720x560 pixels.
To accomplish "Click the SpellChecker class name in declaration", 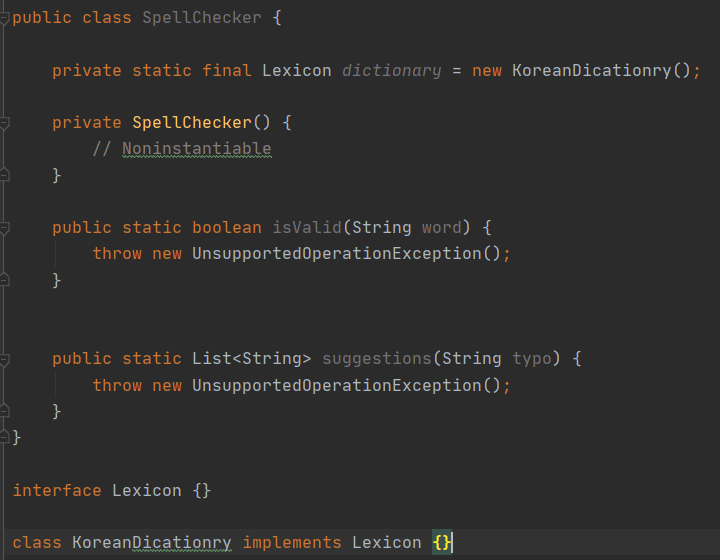I will 202,18.
